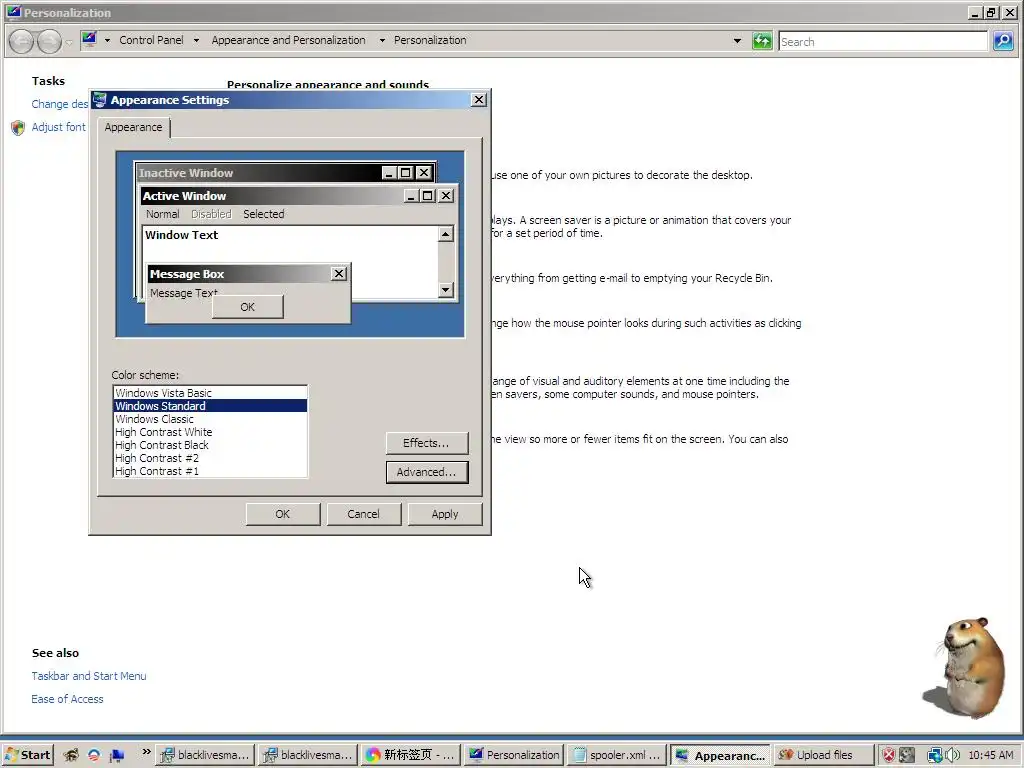Open the recent pages arrow beside Forward
This screenshot has width=1024, height=768.
pyautogui.click(x=69, y=42)
